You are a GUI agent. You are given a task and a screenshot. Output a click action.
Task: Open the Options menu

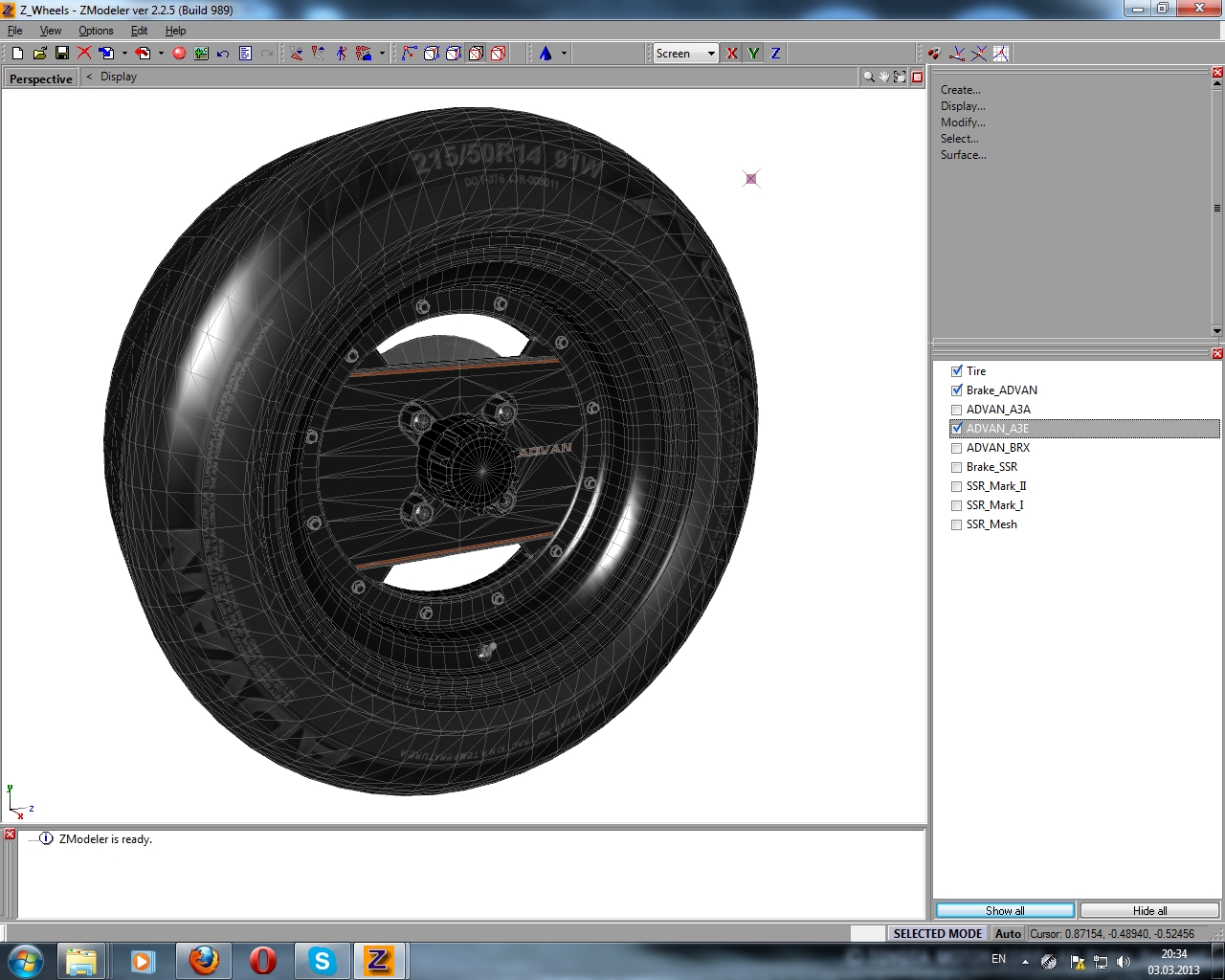(96, 31)
